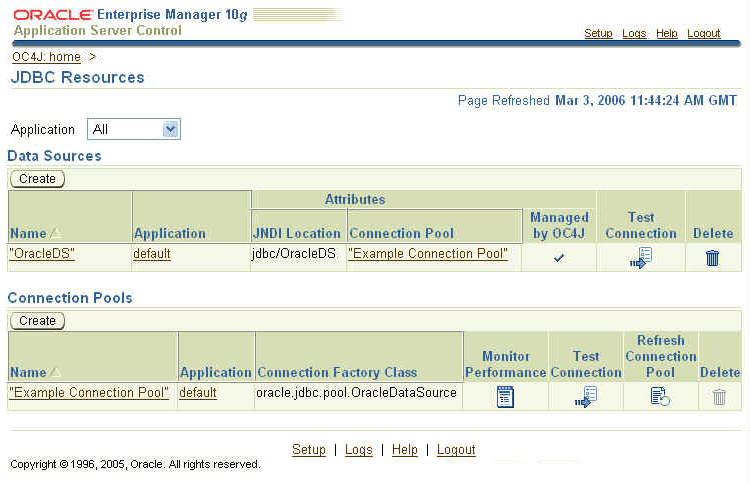Click Managed by OC4J checkmark for OracleDS
This screenshot has height=483, width=750.
(x=558, y=258)
